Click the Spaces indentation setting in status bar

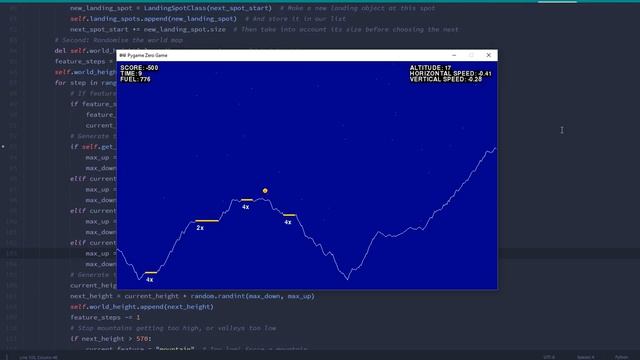pos(586,357)
